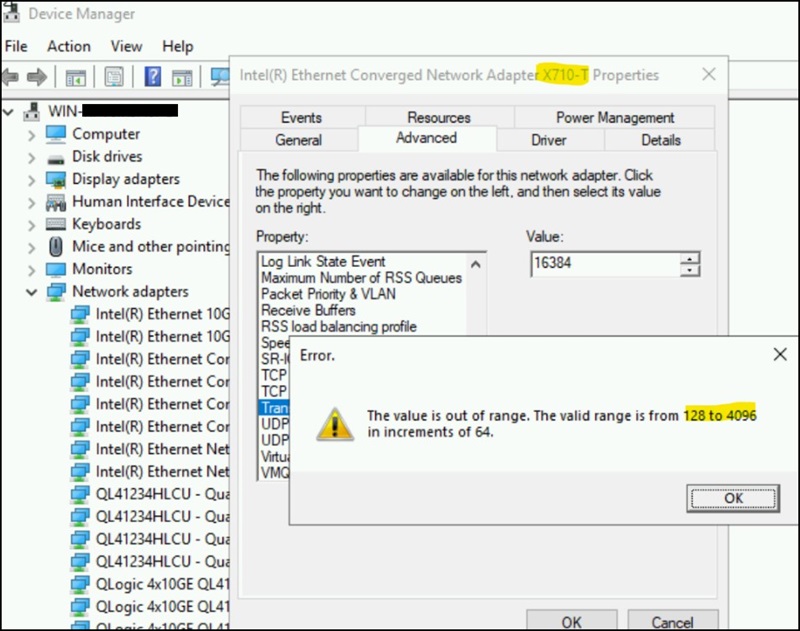Open the Action menu
The height and width of the screenshot is (631, 800).
68,46
